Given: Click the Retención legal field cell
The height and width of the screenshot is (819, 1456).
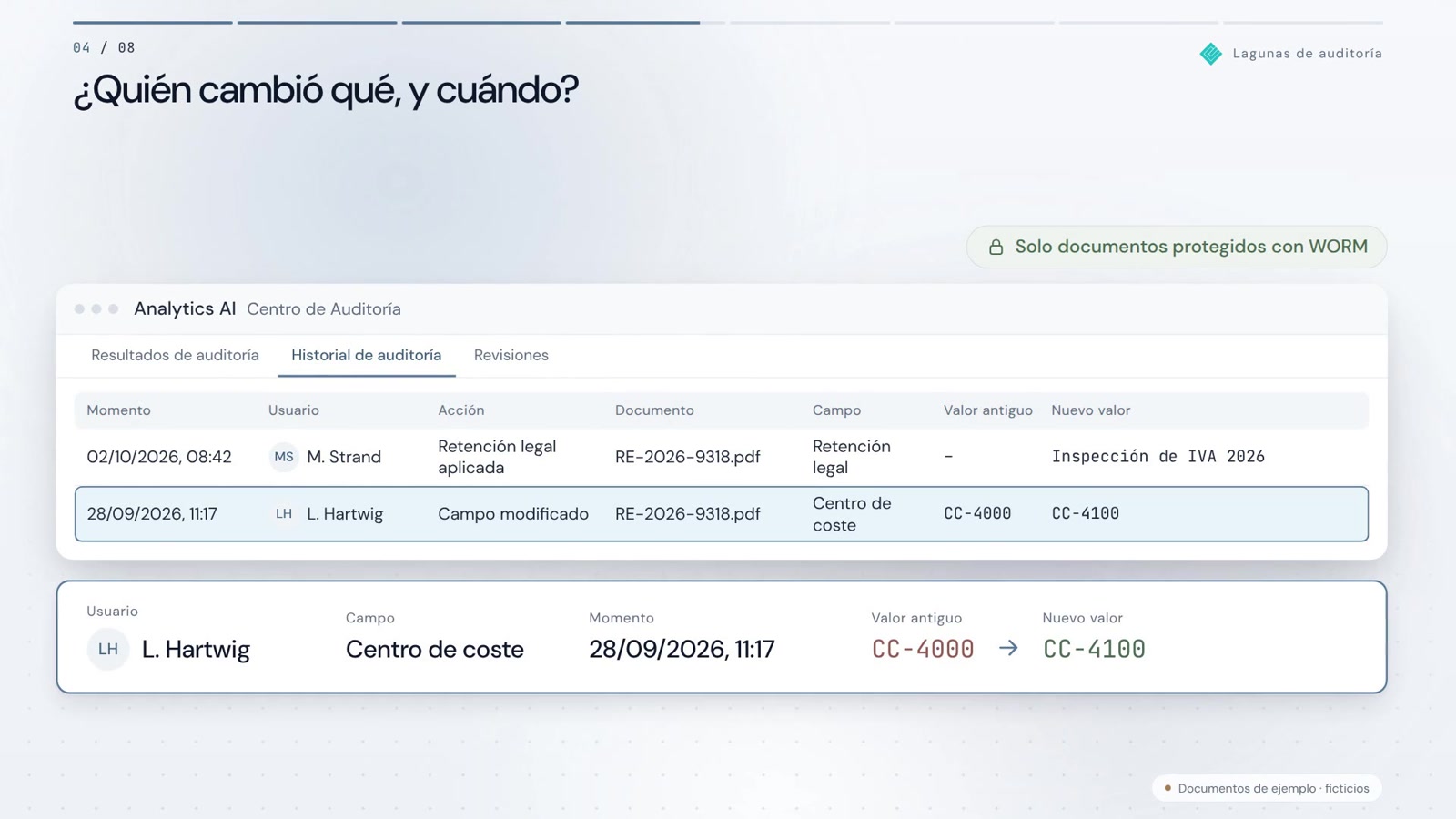Looking at the screenshot, I should pyautogui.click(x=852, y=457).
